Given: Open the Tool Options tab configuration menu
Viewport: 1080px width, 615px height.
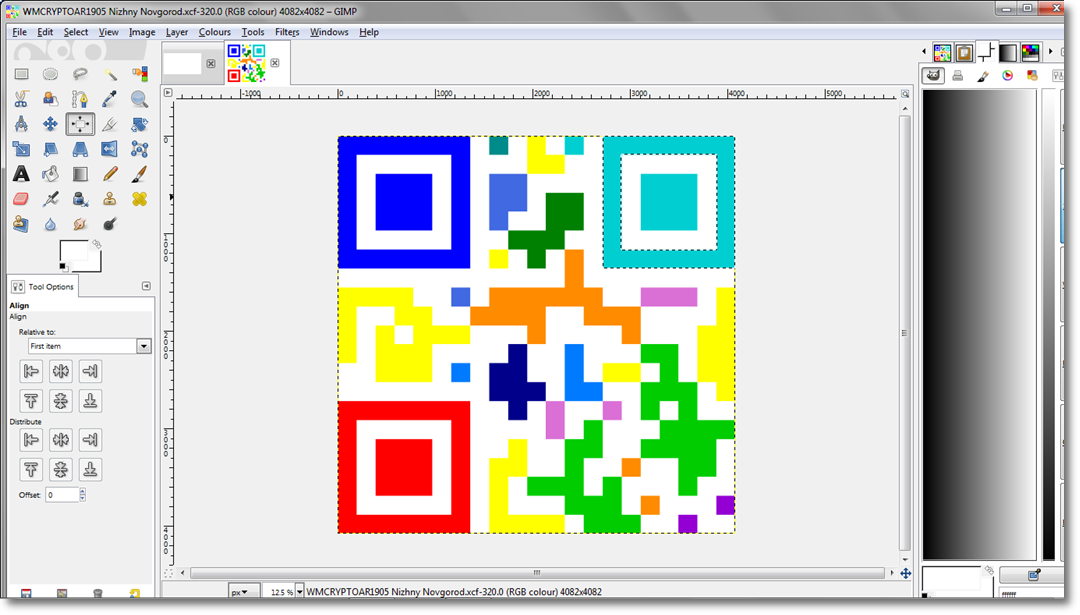Looking at the screenshot, I should 146,286.
